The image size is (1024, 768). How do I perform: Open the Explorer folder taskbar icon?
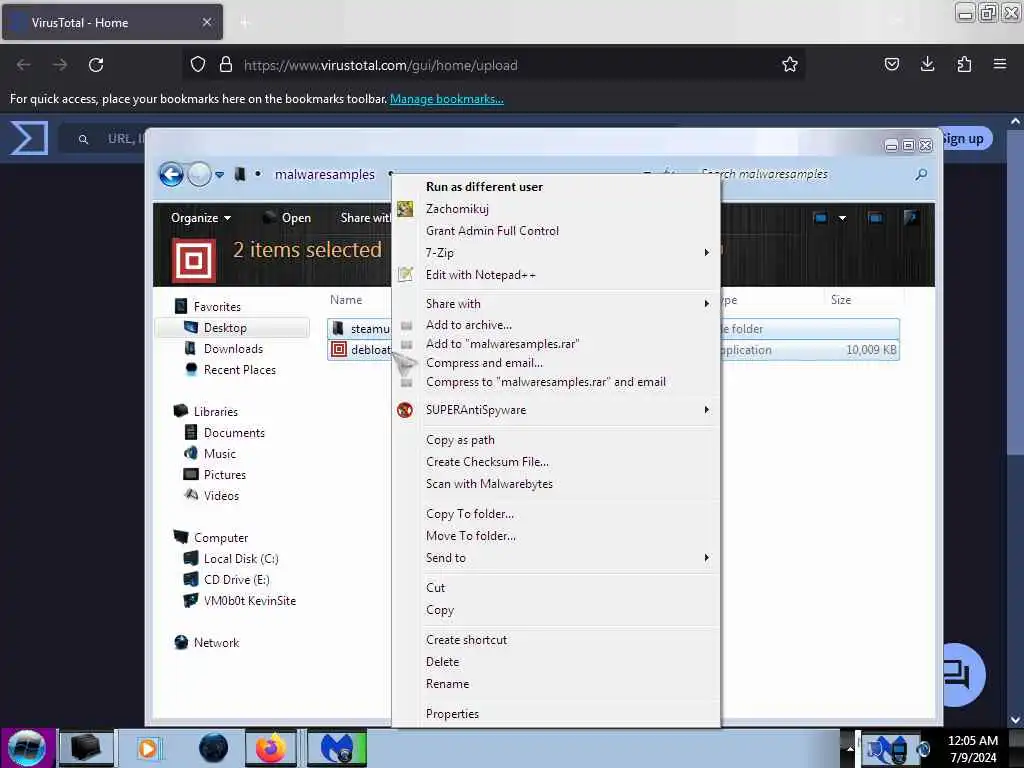point(86,748)
